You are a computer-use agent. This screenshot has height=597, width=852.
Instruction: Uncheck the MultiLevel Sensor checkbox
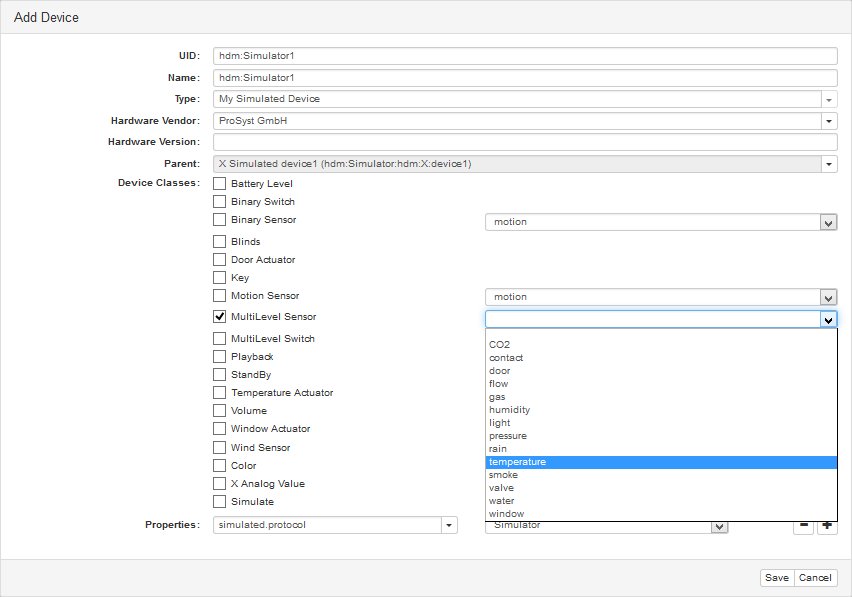pyautogui.click(x=220, y=317)
